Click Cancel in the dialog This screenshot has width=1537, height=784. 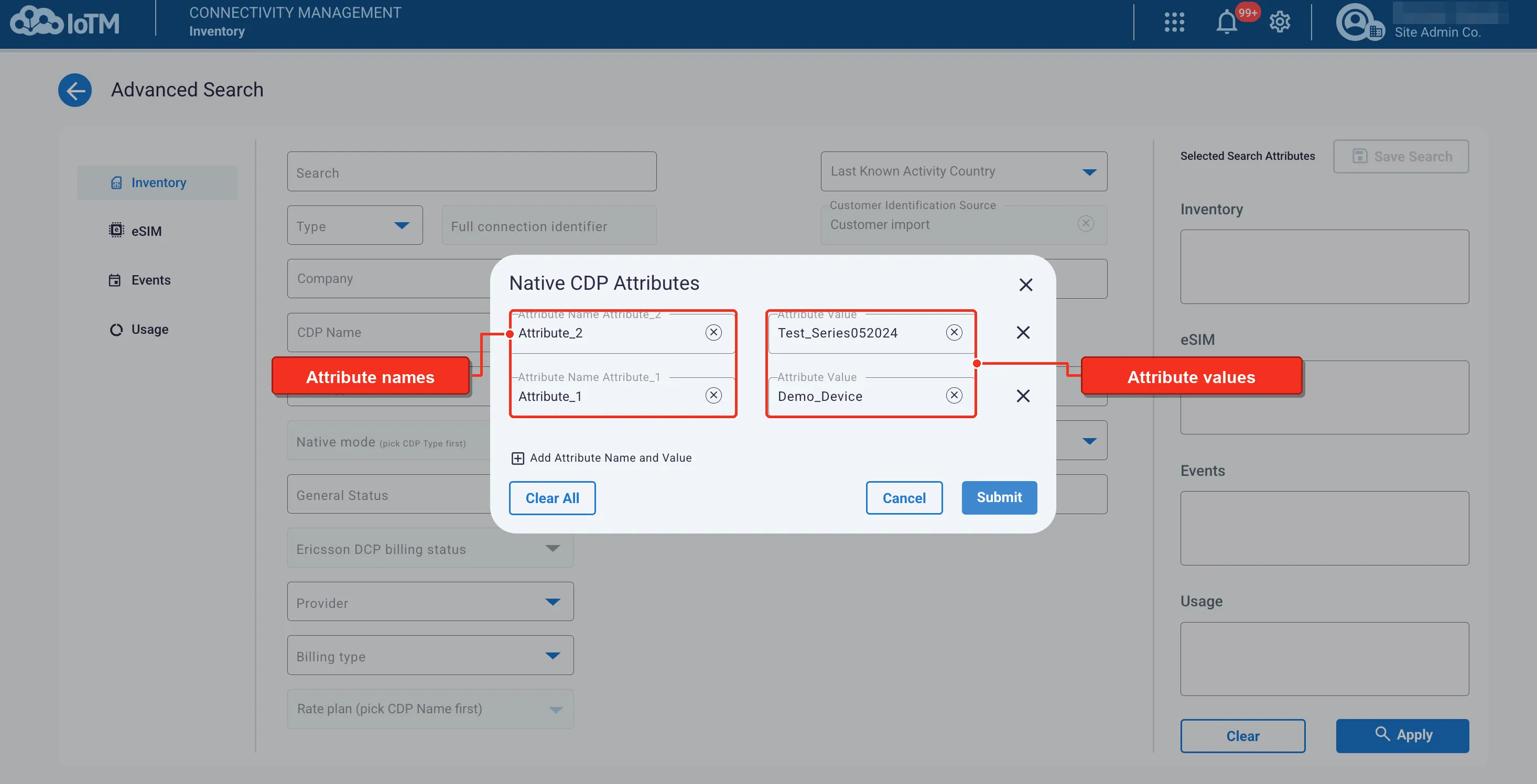[904, 498]
